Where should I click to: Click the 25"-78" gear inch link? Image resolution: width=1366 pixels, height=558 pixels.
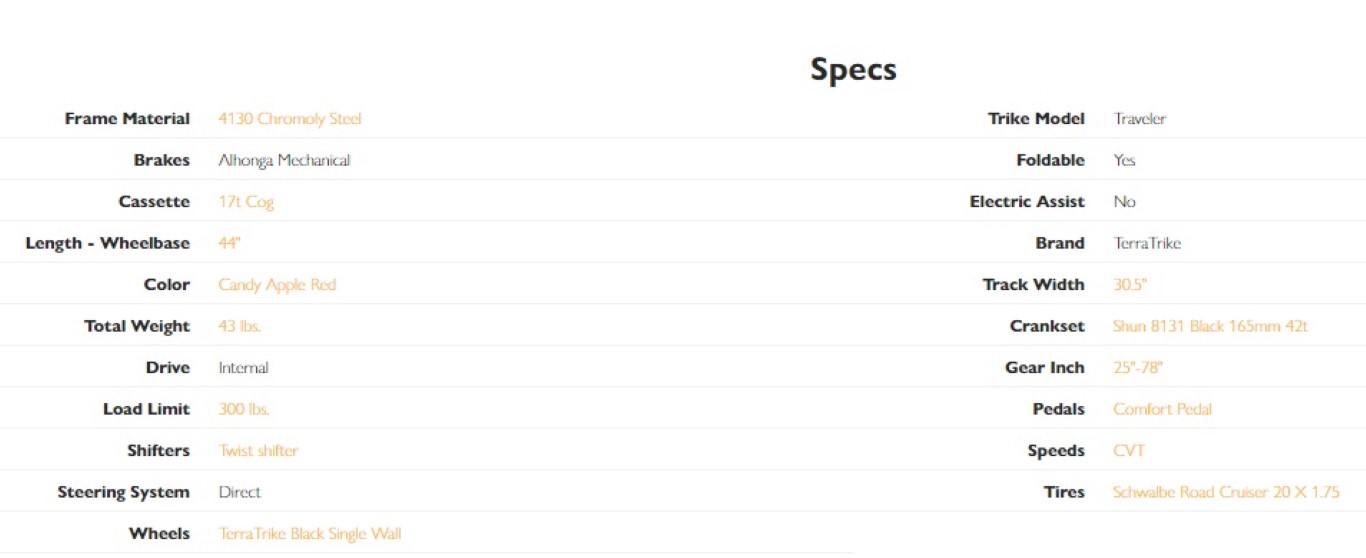pos(1138,368)
